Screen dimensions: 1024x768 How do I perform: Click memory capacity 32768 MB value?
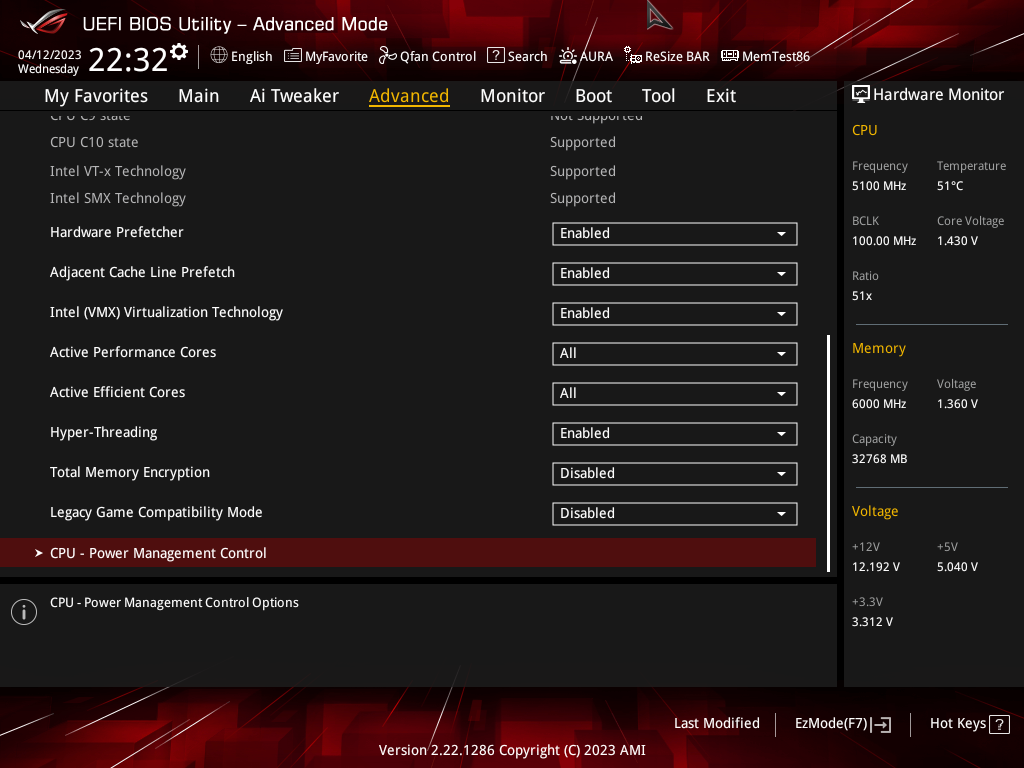tap(880, 459)
